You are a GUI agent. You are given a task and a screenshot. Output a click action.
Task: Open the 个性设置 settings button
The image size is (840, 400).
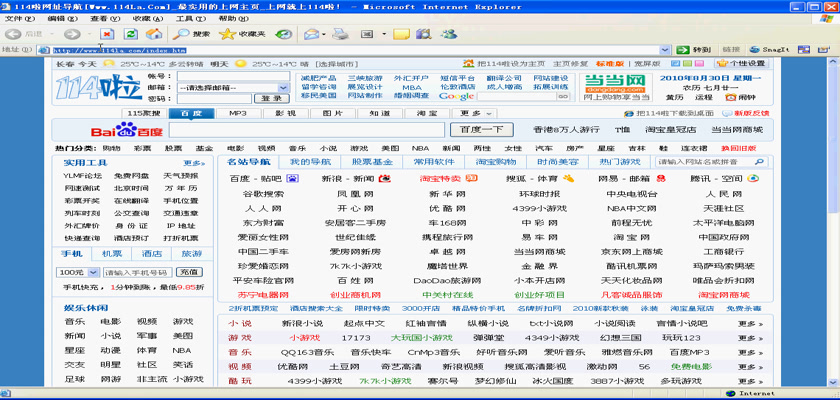(x=741, y=63)
